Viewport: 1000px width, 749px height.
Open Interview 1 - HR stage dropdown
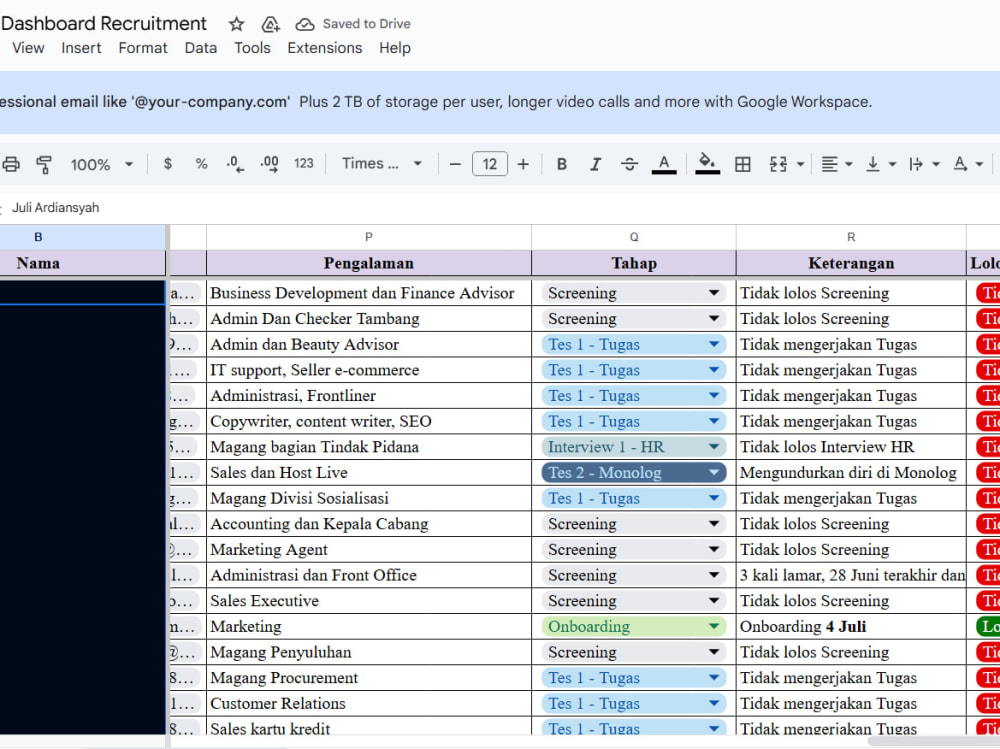(714, 447)
